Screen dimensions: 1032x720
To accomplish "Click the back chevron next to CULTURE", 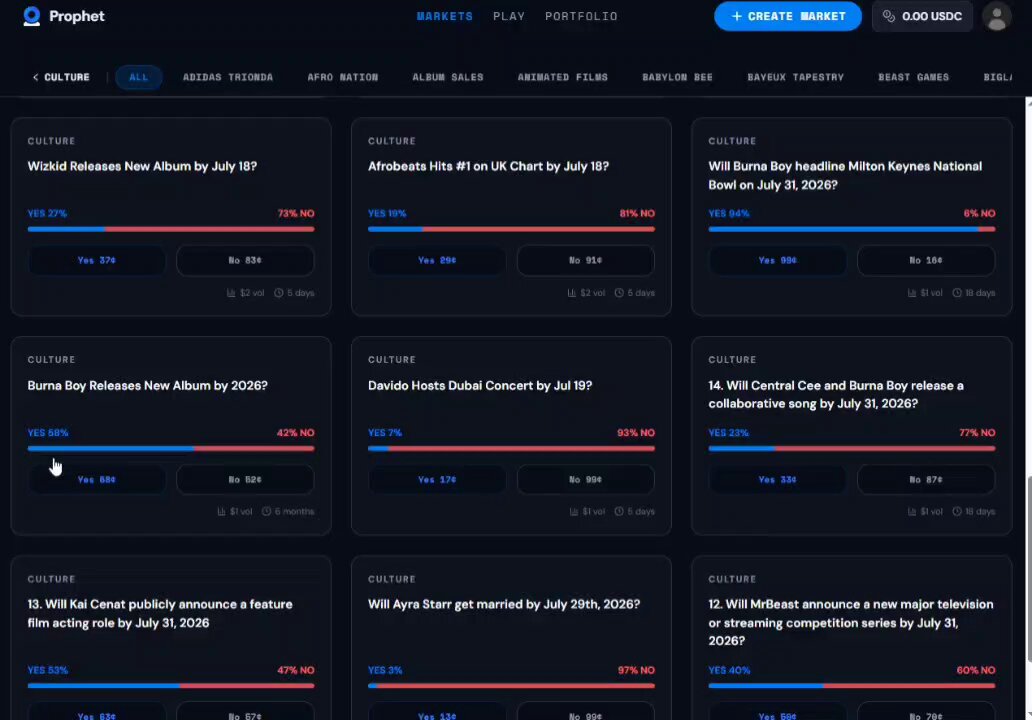I will click(36, 77).
